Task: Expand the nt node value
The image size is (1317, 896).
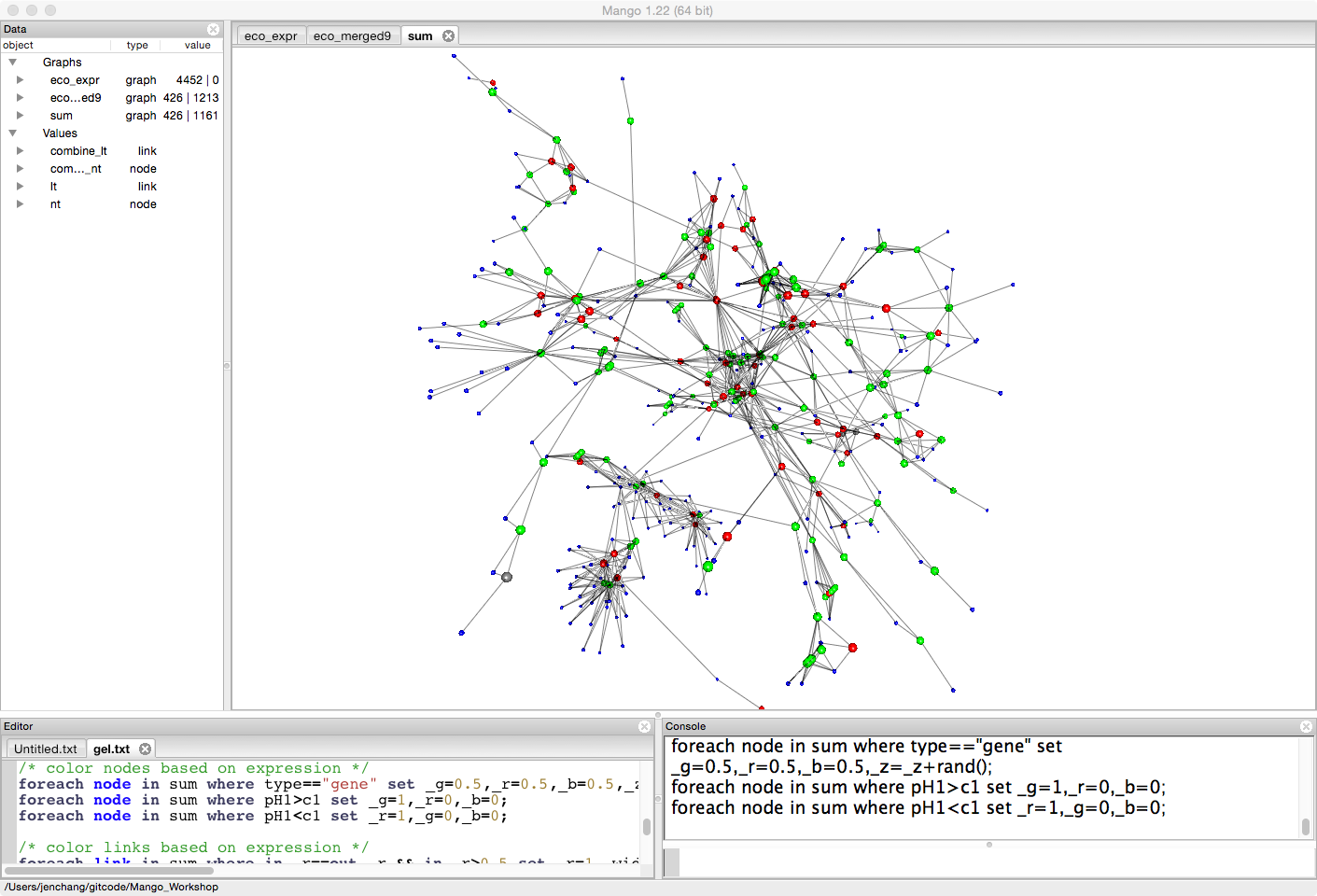Action: tap(20, 204)
